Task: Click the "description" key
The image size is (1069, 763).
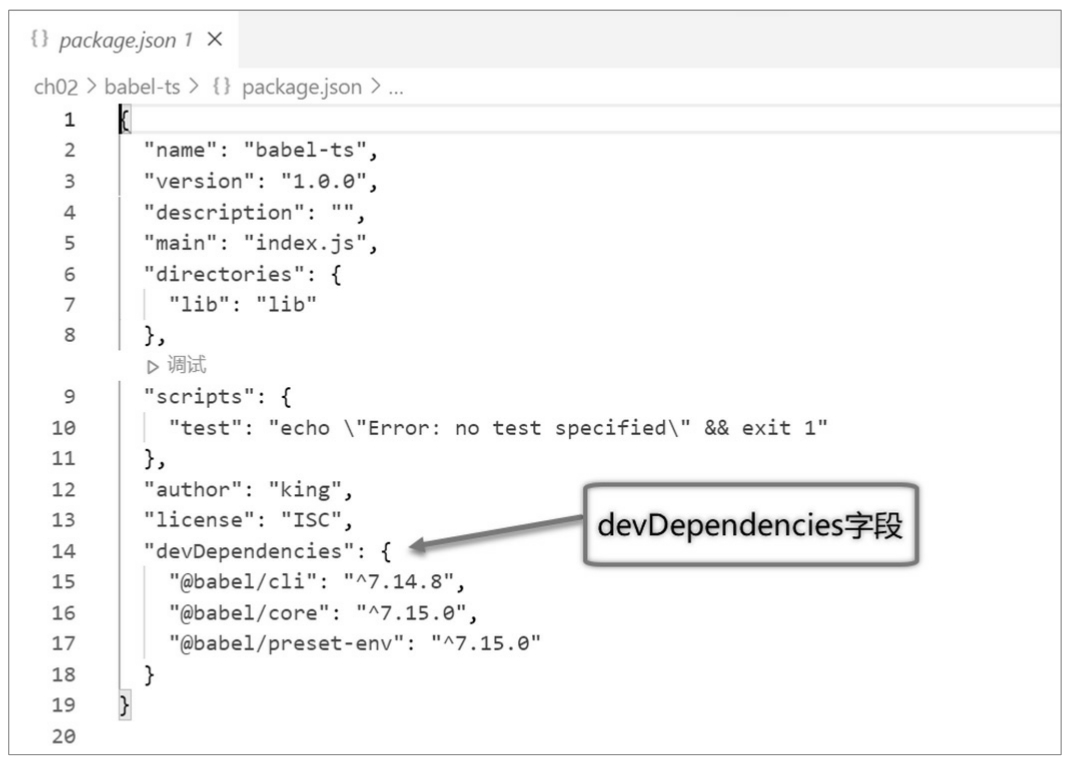Action: [x=224, y=213]
